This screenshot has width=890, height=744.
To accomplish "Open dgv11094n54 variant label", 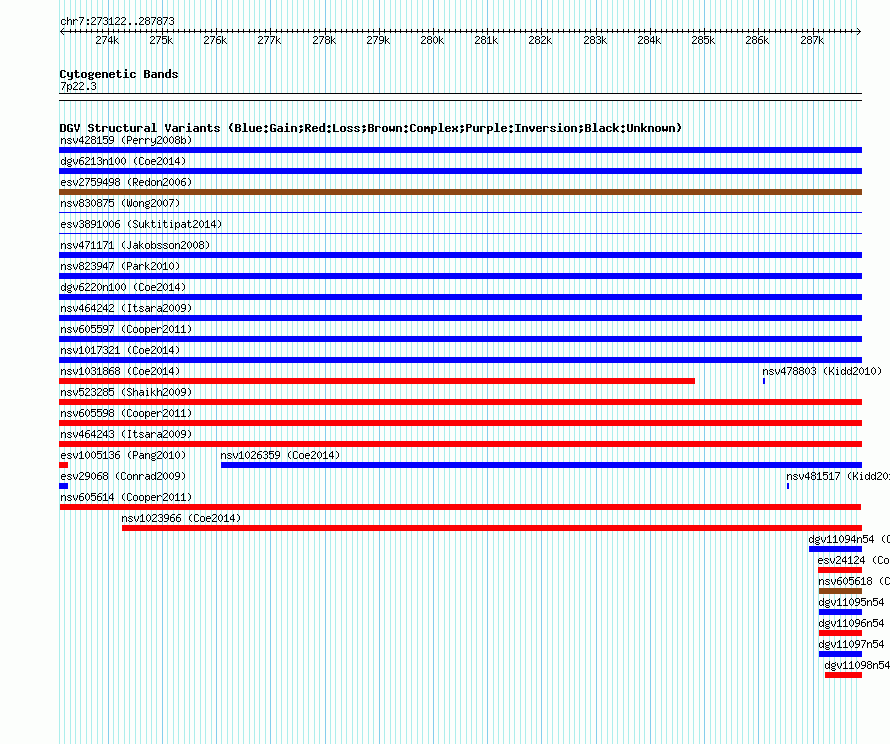I will tap(849, 539).
